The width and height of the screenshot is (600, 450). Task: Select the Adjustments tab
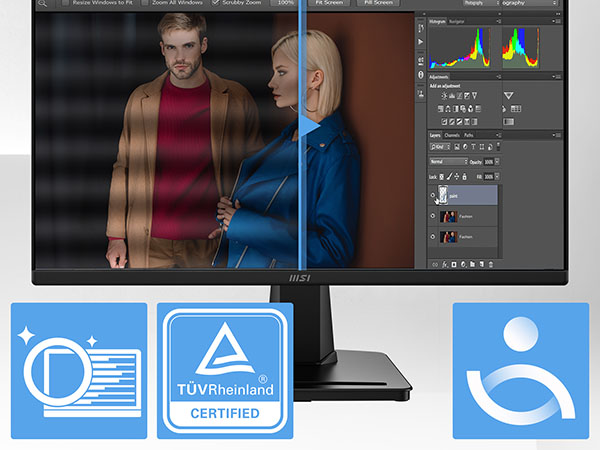pyautogui.click(x=439, y=77)
